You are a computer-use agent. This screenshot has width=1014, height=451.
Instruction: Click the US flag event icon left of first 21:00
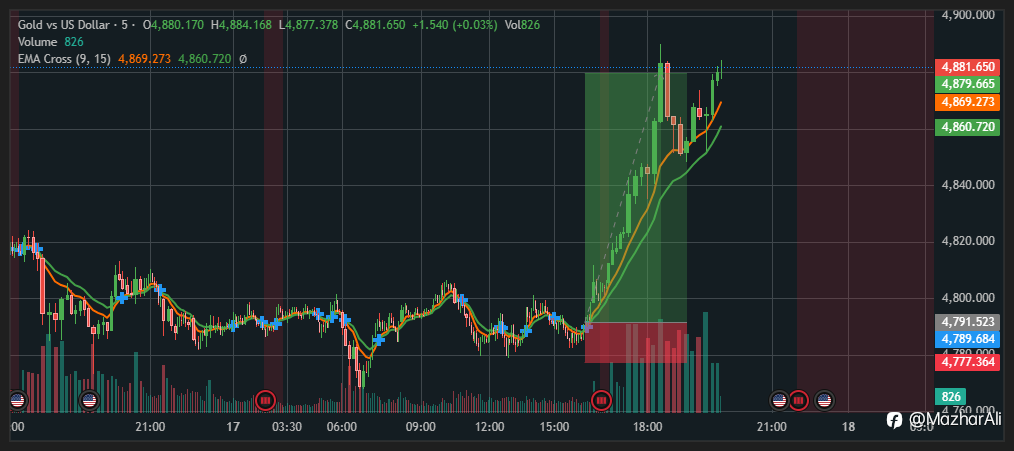(x=89, y=401)
